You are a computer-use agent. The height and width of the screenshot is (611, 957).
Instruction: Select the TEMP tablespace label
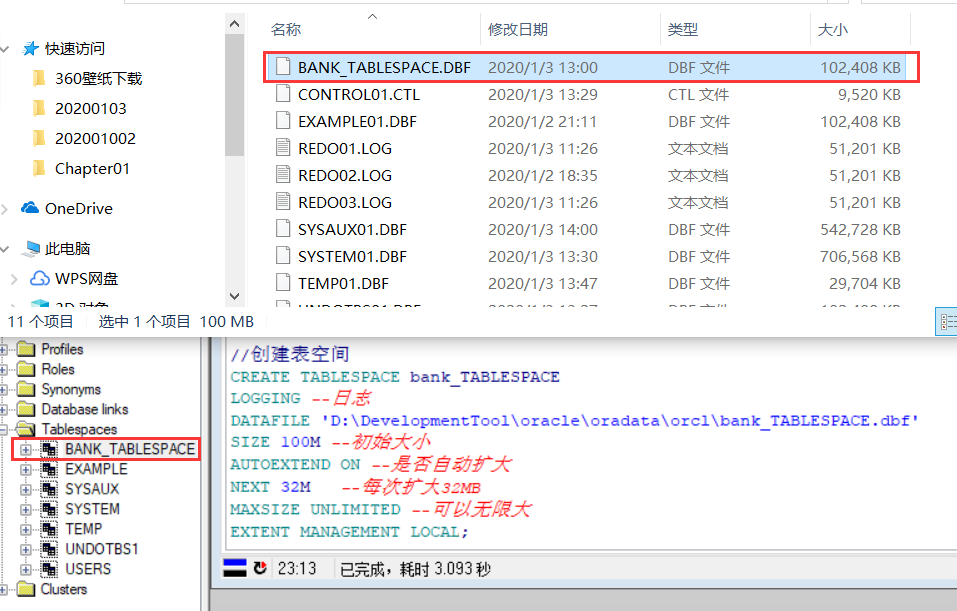click(84, 529)
